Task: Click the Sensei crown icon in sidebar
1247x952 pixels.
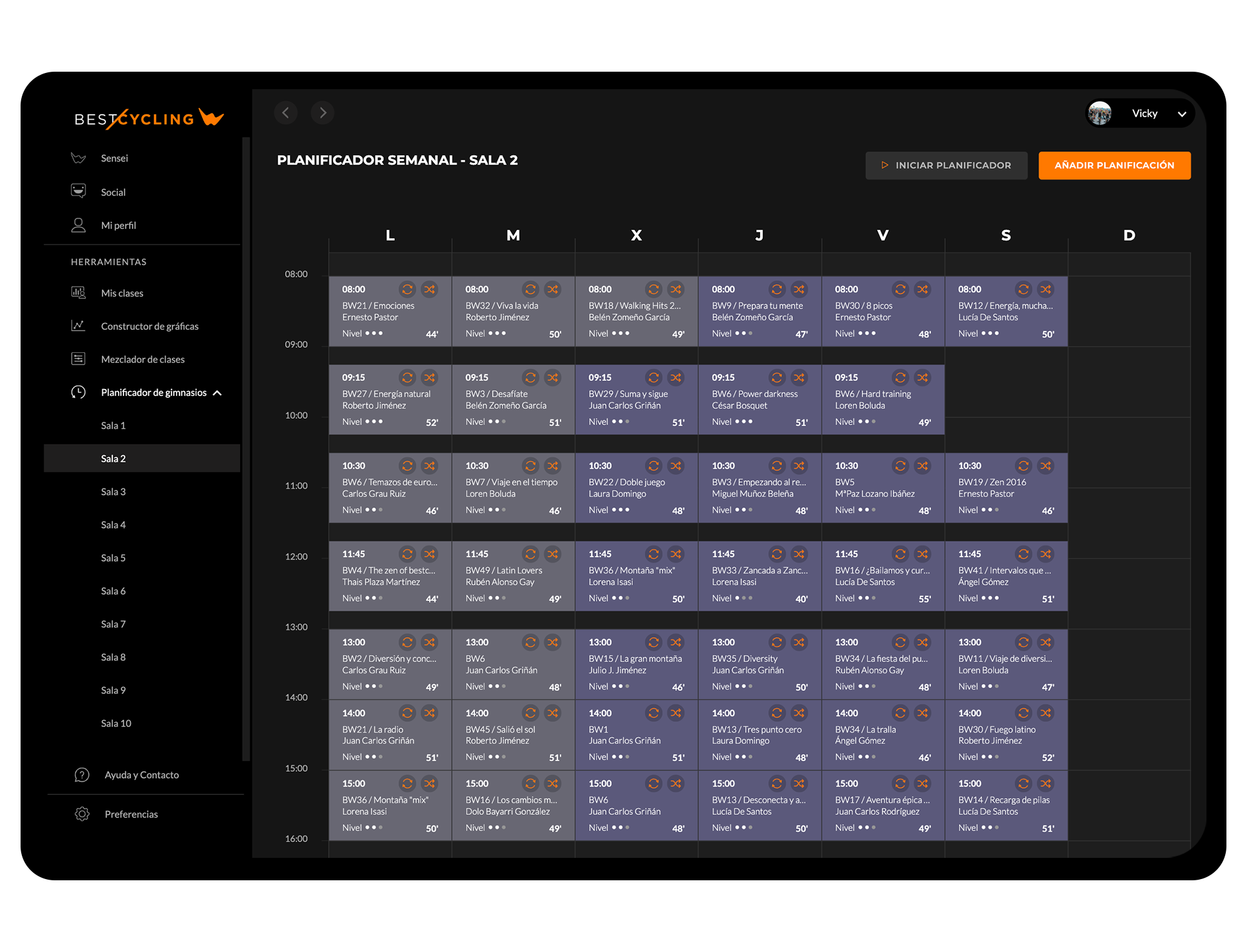Action: pyautogui.click(x=79, y=158)
